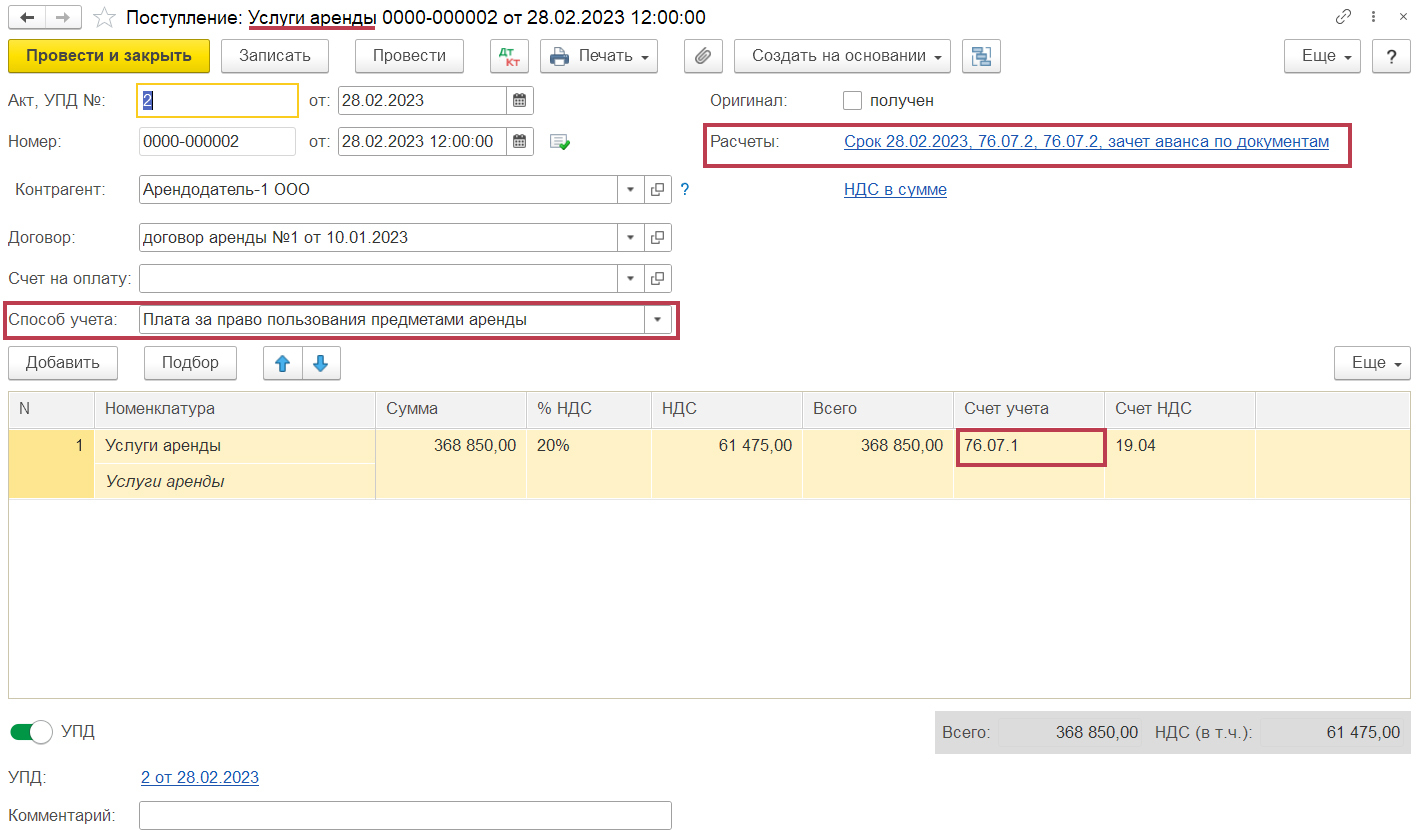Open the УПД link 2 от 28.02.2023
Screen dimensions: 1421x836
tap(200, 778)
